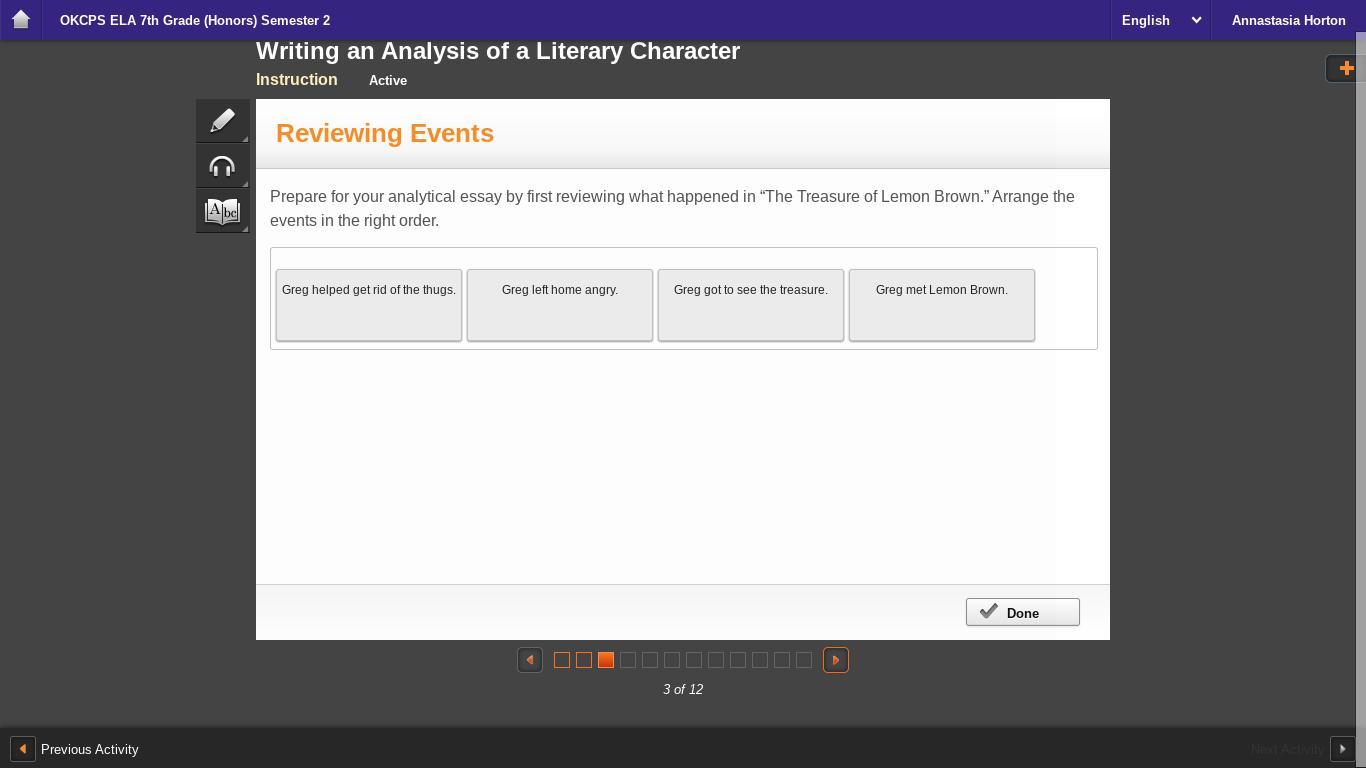Click the Instruction tab label
The width and height of the screenshot is (1366, 768).
[296, 80]
